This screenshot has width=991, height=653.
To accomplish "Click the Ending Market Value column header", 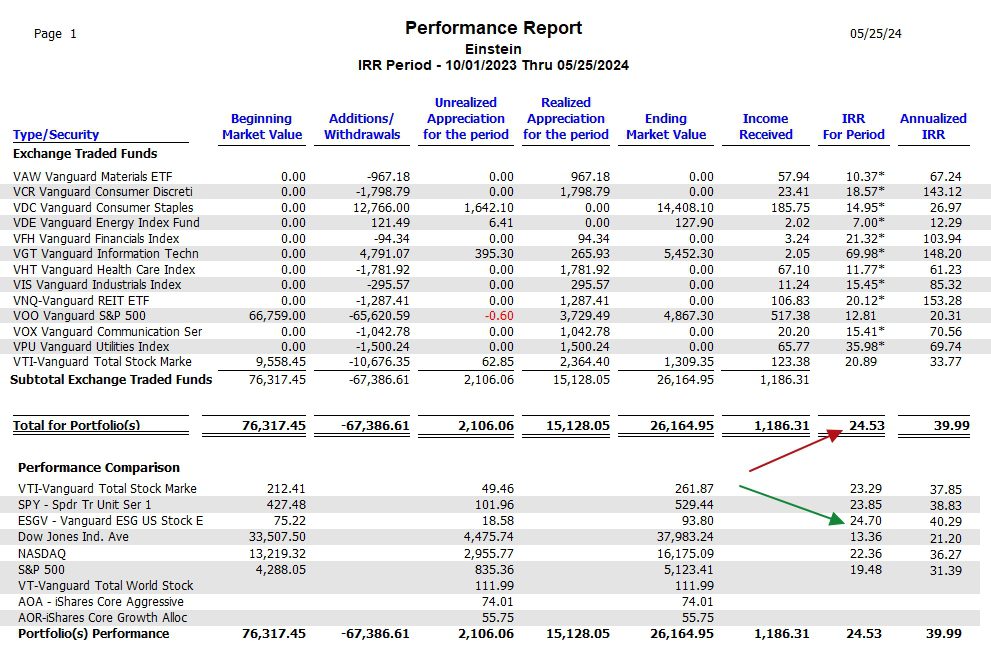I will coord(666,126).
